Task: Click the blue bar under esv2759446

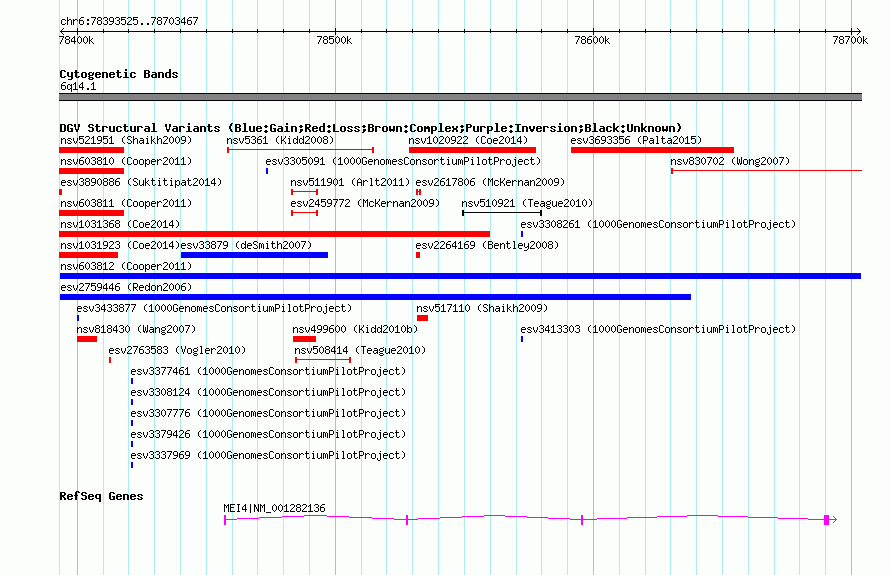Action: pos(375,297)
